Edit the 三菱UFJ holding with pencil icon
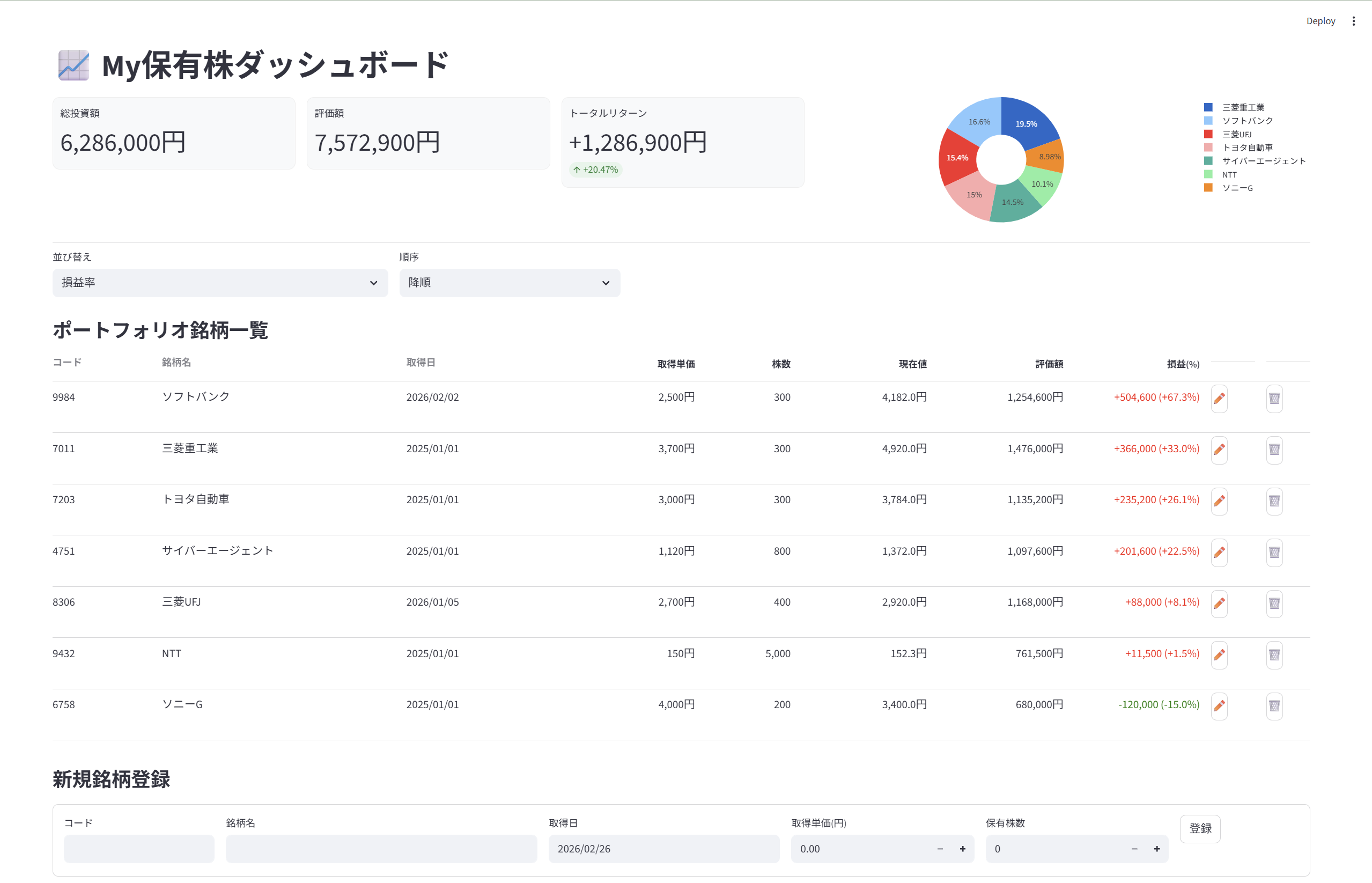1372x883 pixels. pos(1219,603)
